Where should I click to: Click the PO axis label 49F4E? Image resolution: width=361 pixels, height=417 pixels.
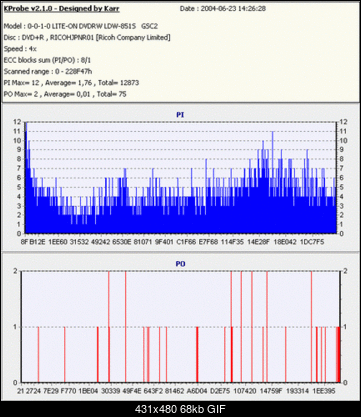(132, 390)
